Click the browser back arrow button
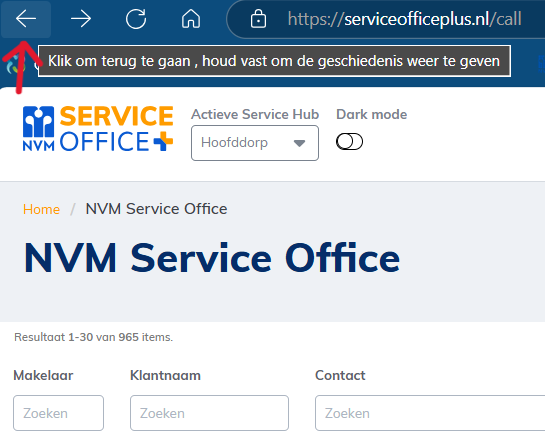This screenshot has height=442, width=545. pyautogui.click(x=26, y=19)
